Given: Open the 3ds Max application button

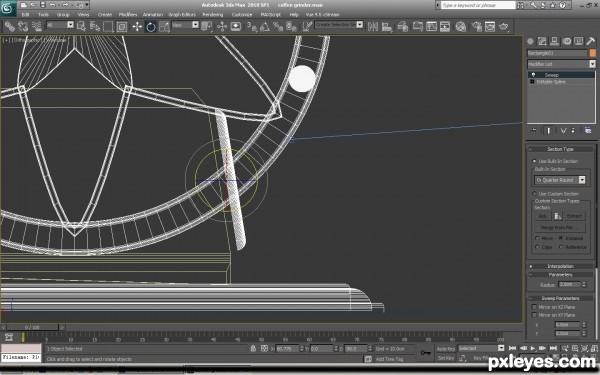Looking at the screenshot, I should (8, 8).
